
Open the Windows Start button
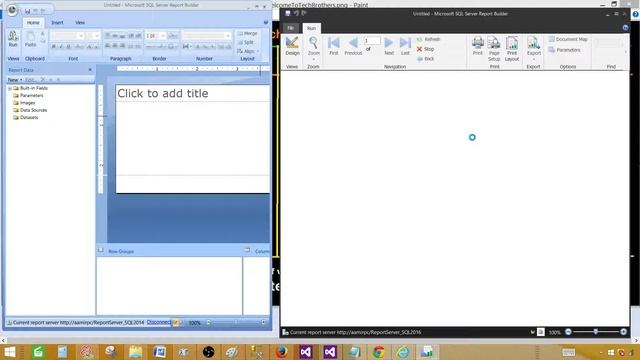point(10,352)
